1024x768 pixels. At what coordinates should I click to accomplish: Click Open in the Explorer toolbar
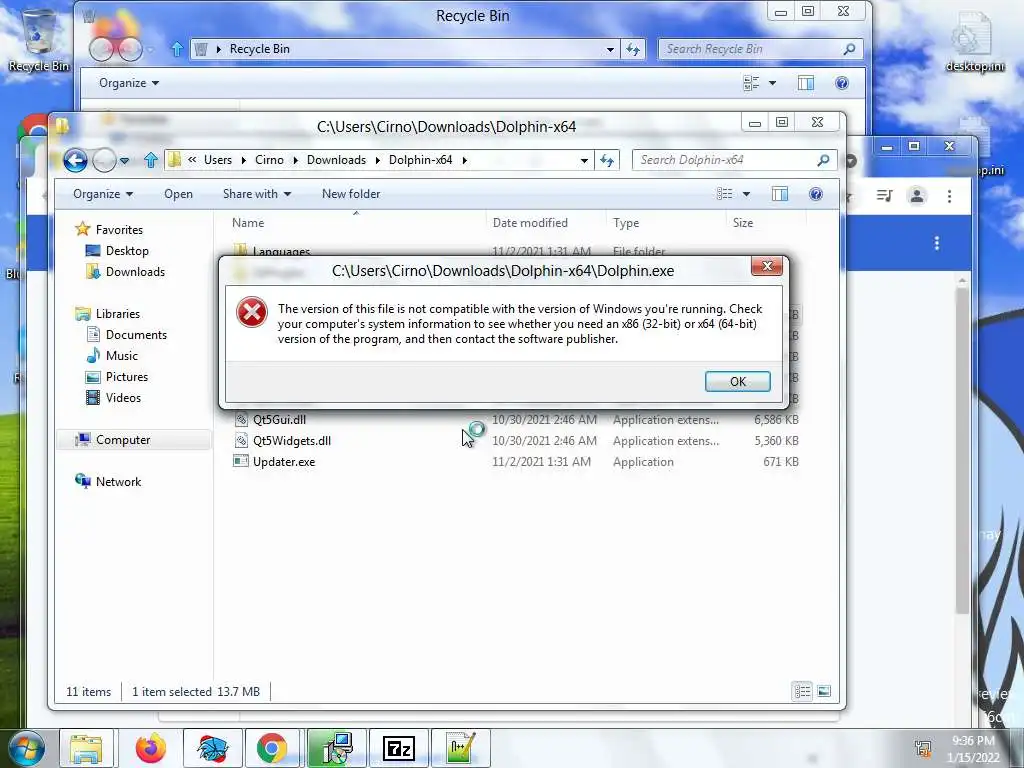point(178,194)
